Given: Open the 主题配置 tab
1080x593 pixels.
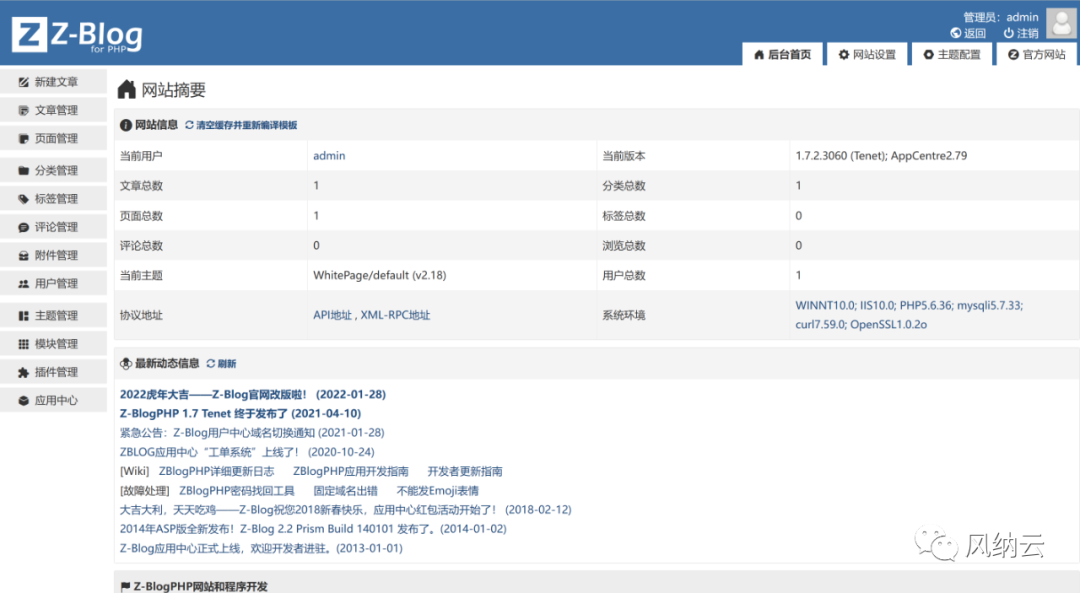Looking at the screenshot, I should click(952, 54).
